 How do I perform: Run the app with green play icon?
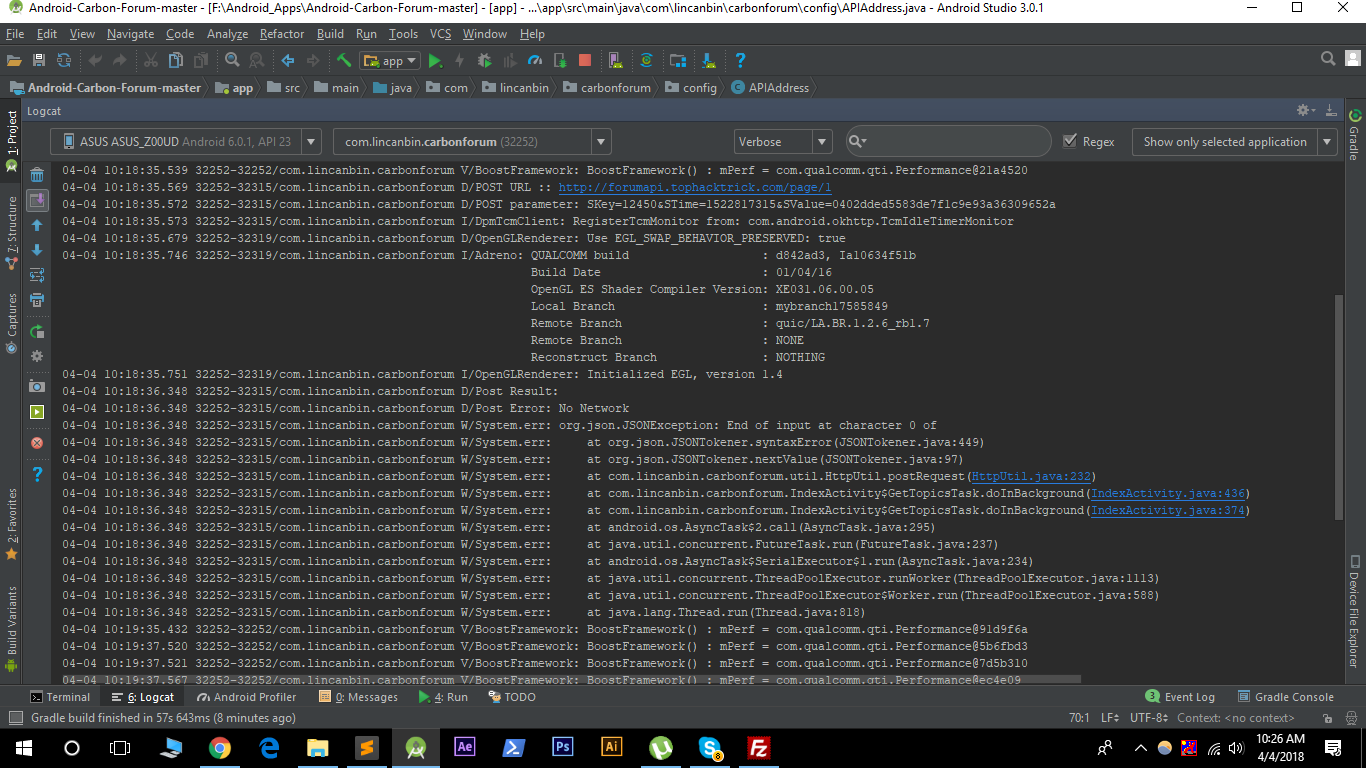pyautogui.click(x=435, y=61)
